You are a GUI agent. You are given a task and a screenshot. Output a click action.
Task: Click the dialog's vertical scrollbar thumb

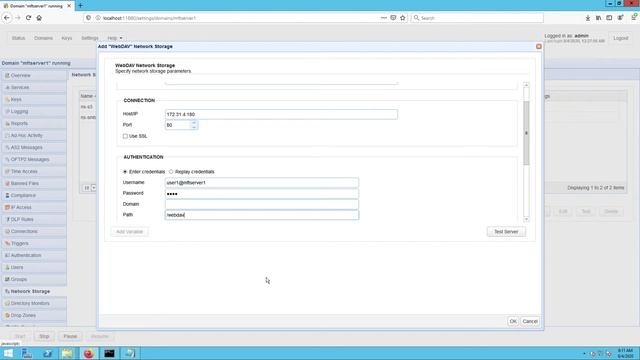click(x=526, y=133)
